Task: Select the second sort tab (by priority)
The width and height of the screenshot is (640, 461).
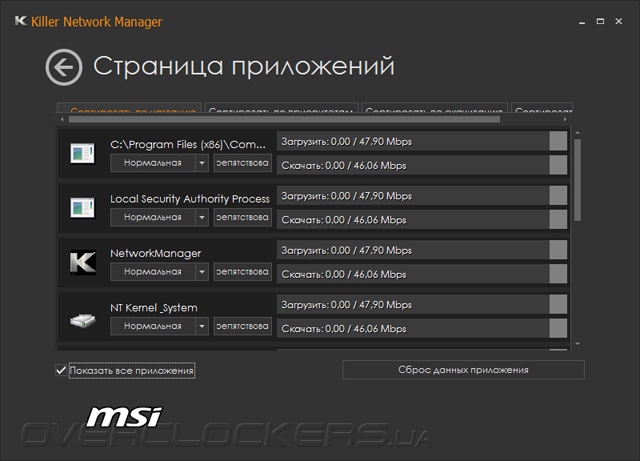Action: (x=281, y=107)
